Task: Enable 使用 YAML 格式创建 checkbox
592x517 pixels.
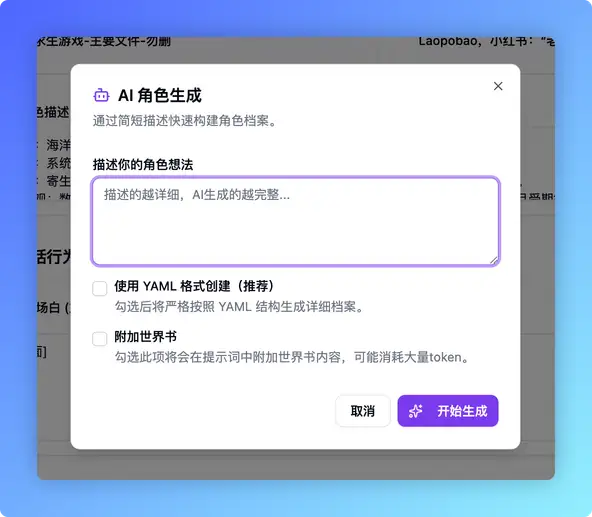Action: (x=100, y=289)
